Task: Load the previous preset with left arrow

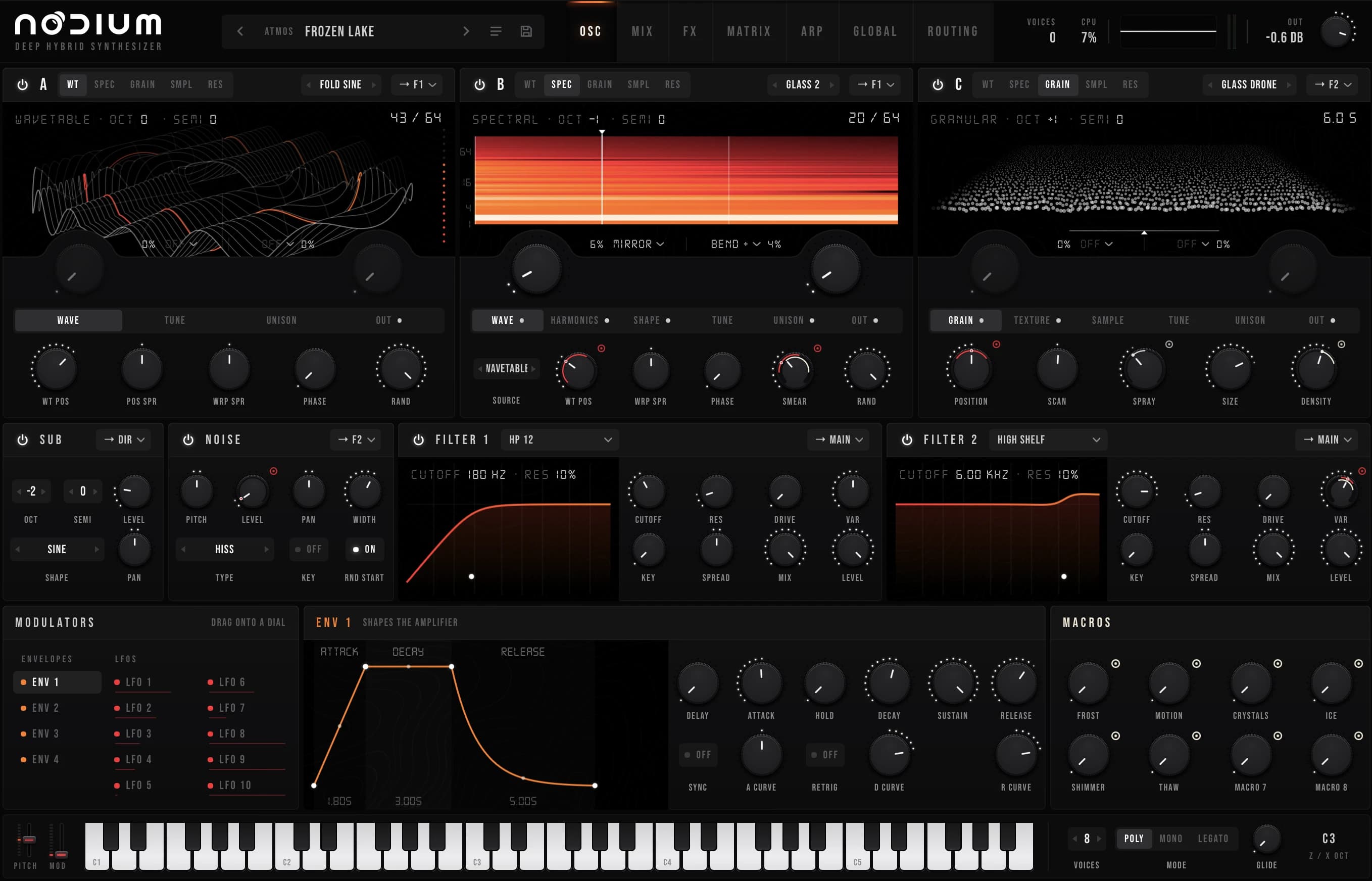Action: tap(240, 31)
